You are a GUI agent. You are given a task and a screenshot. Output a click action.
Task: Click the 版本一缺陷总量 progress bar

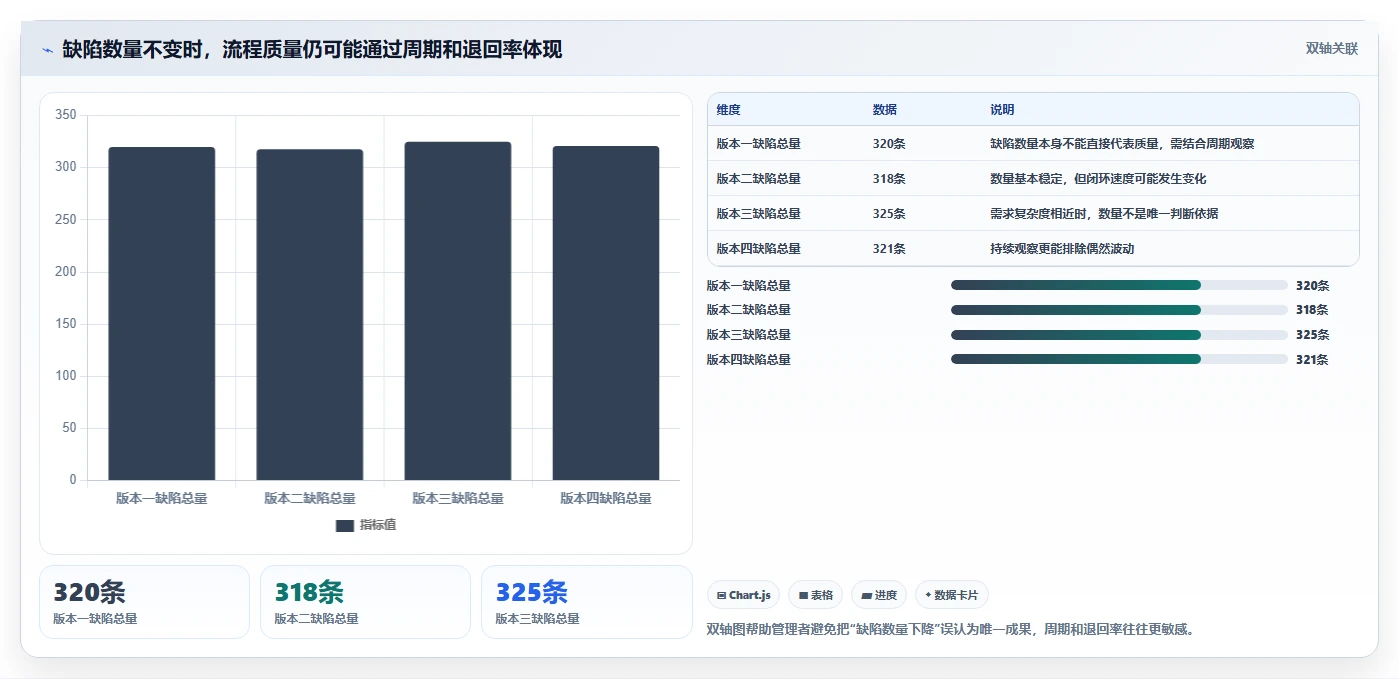click(1119, 285)
